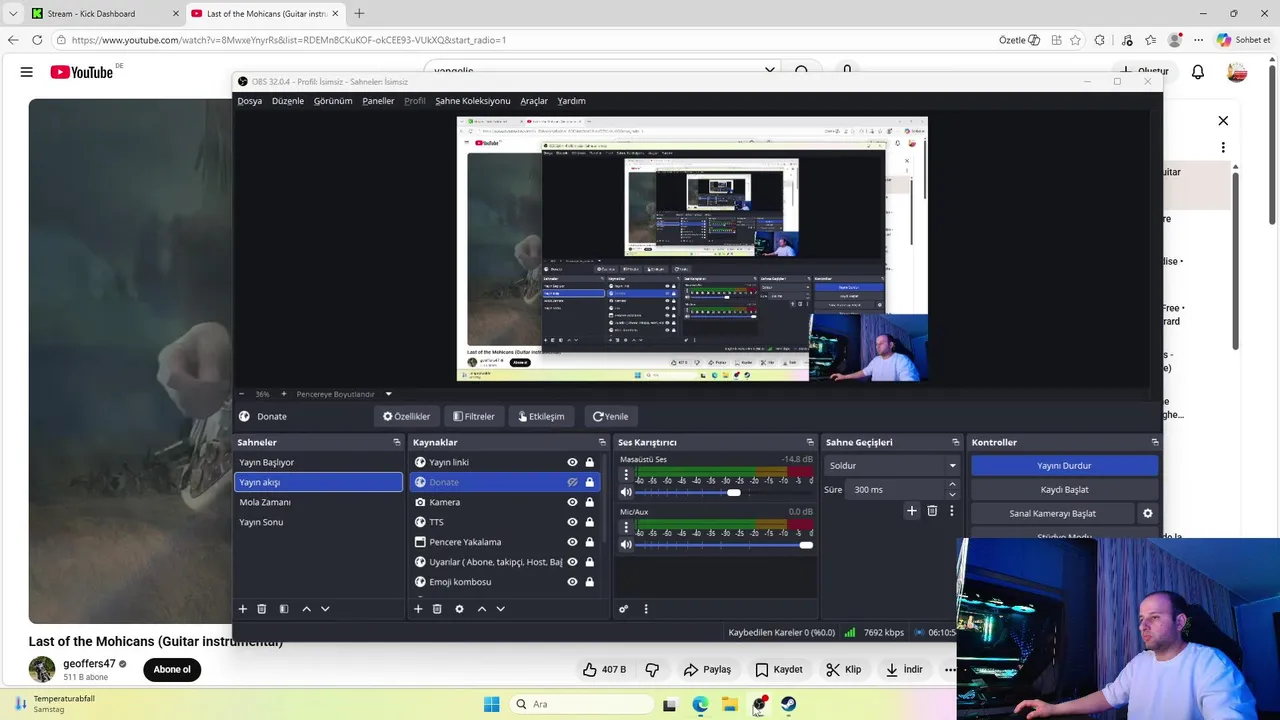Click the Süre 300 ms input field
Viewport: 1280px width, 720px height.
coord(896,489)
